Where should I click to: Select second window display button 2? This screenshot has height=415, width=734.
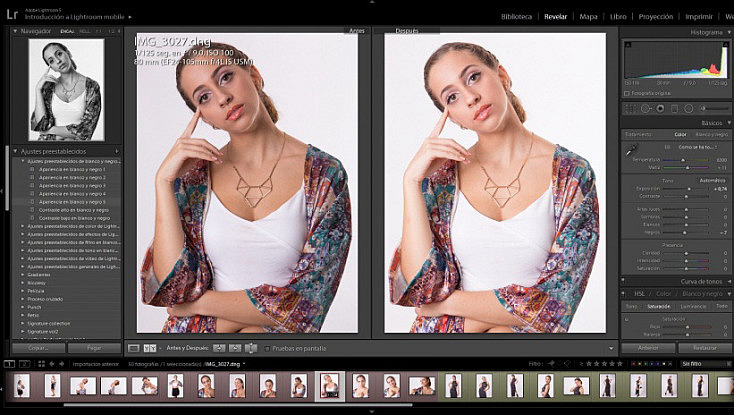pyautogui.click(x=24, y=364)
